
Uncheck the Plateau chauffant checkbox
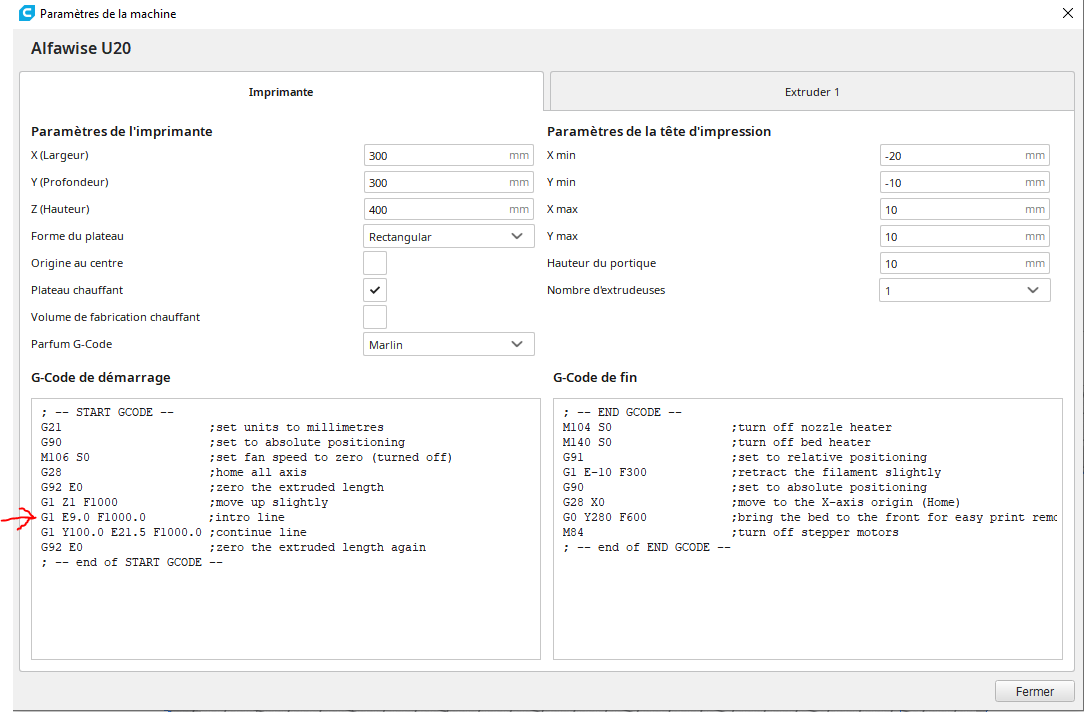[x=375, y=290]
